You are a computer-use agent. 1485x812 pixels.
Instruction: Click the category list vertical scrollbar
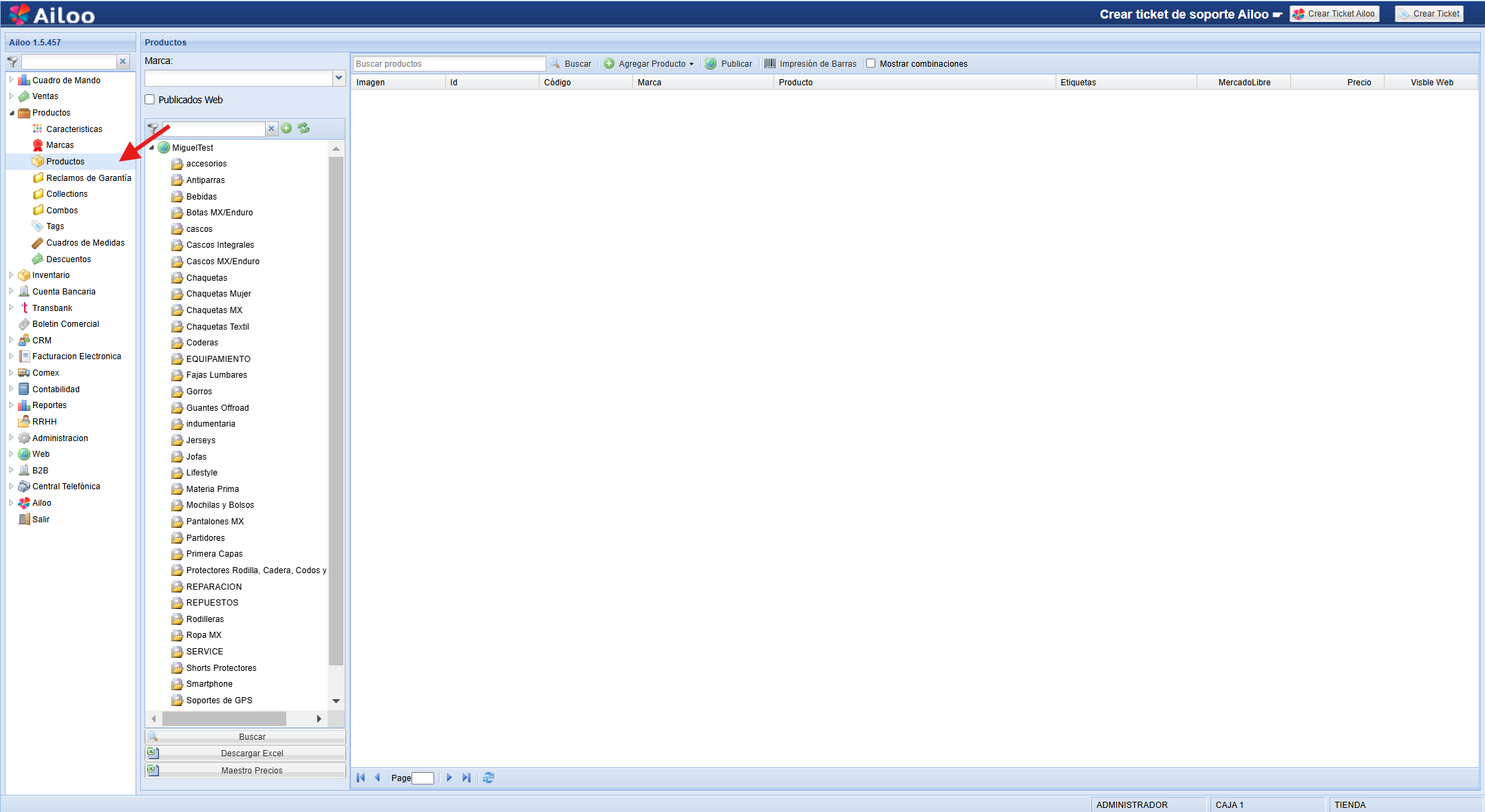point(336,413)
